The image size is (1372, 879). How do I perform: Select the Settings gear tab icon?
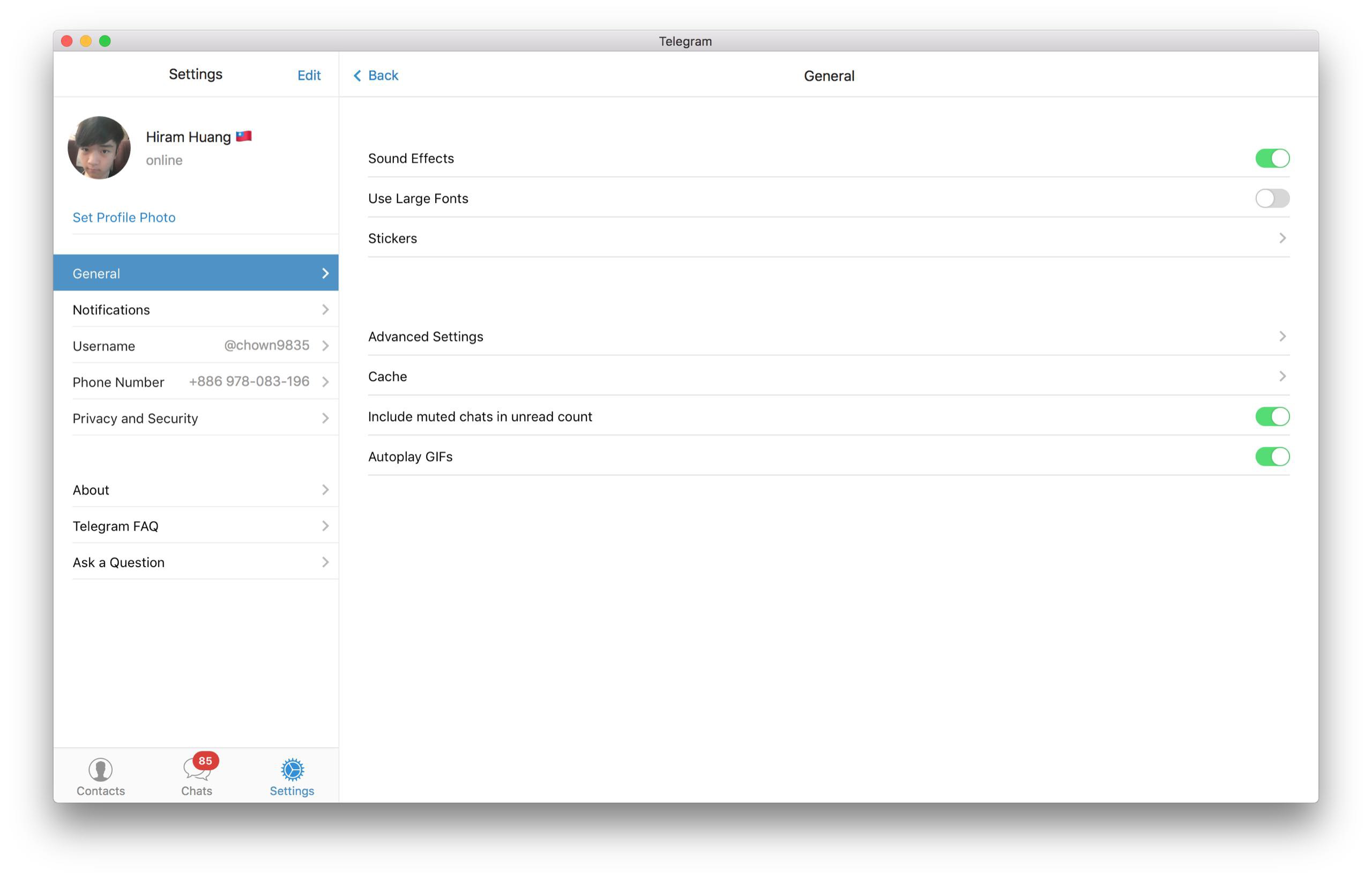click(292, 770)
